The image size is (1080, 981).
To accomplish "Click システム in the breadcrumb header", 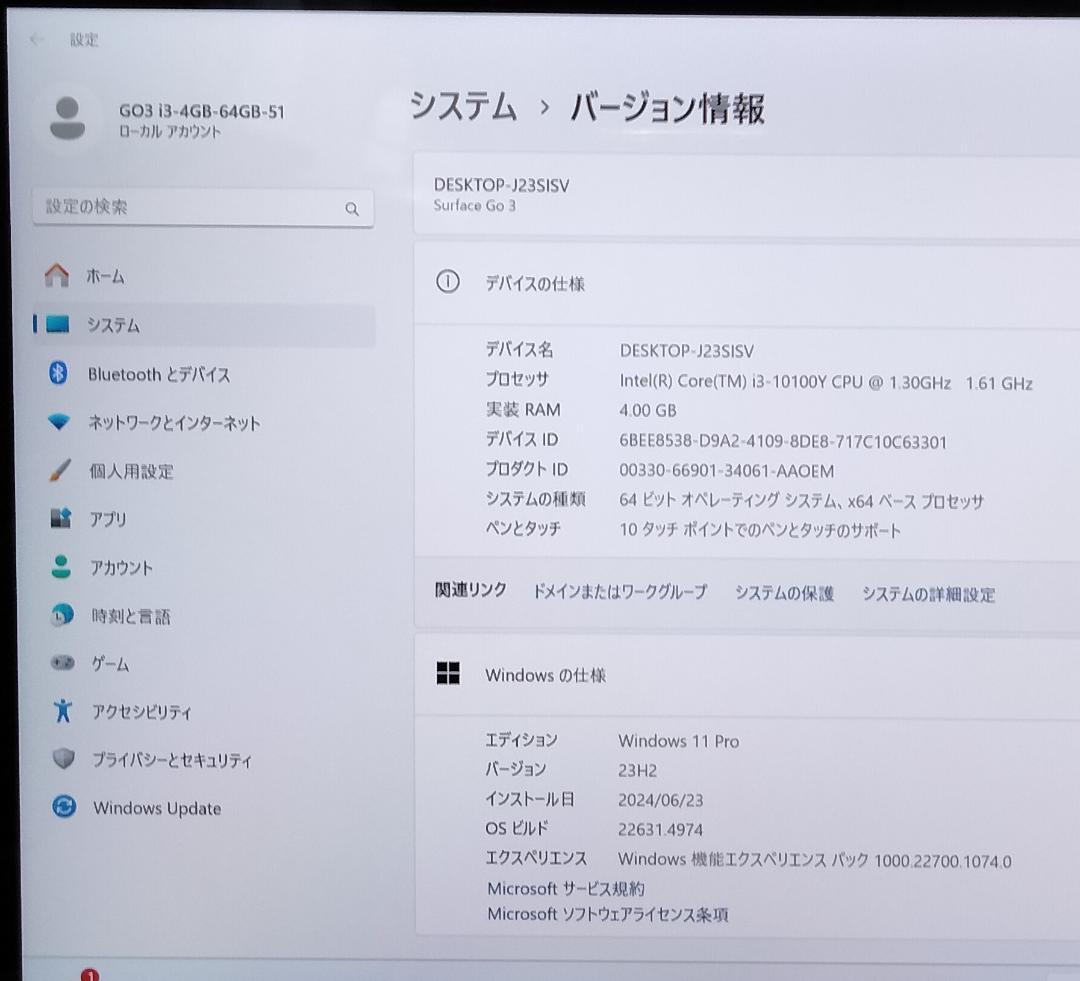I will [464, 107].
